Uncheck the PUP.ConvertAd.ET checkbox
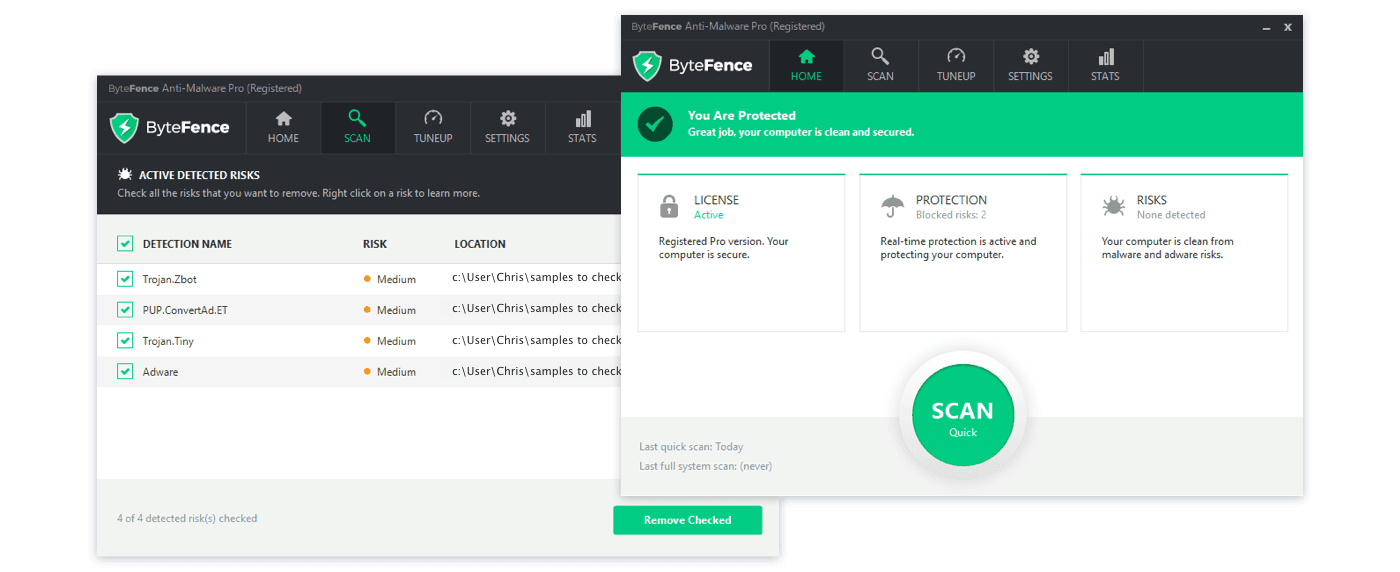Screen dimensions: 1400x572 click(x=125, y=310)
